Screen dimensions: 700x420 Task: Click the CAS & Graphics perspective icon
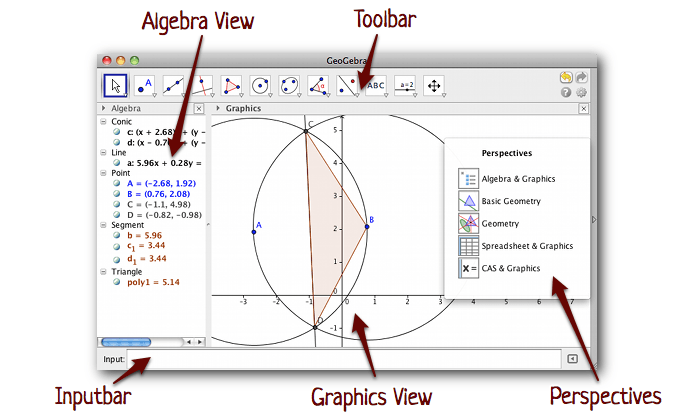point(468,268)
